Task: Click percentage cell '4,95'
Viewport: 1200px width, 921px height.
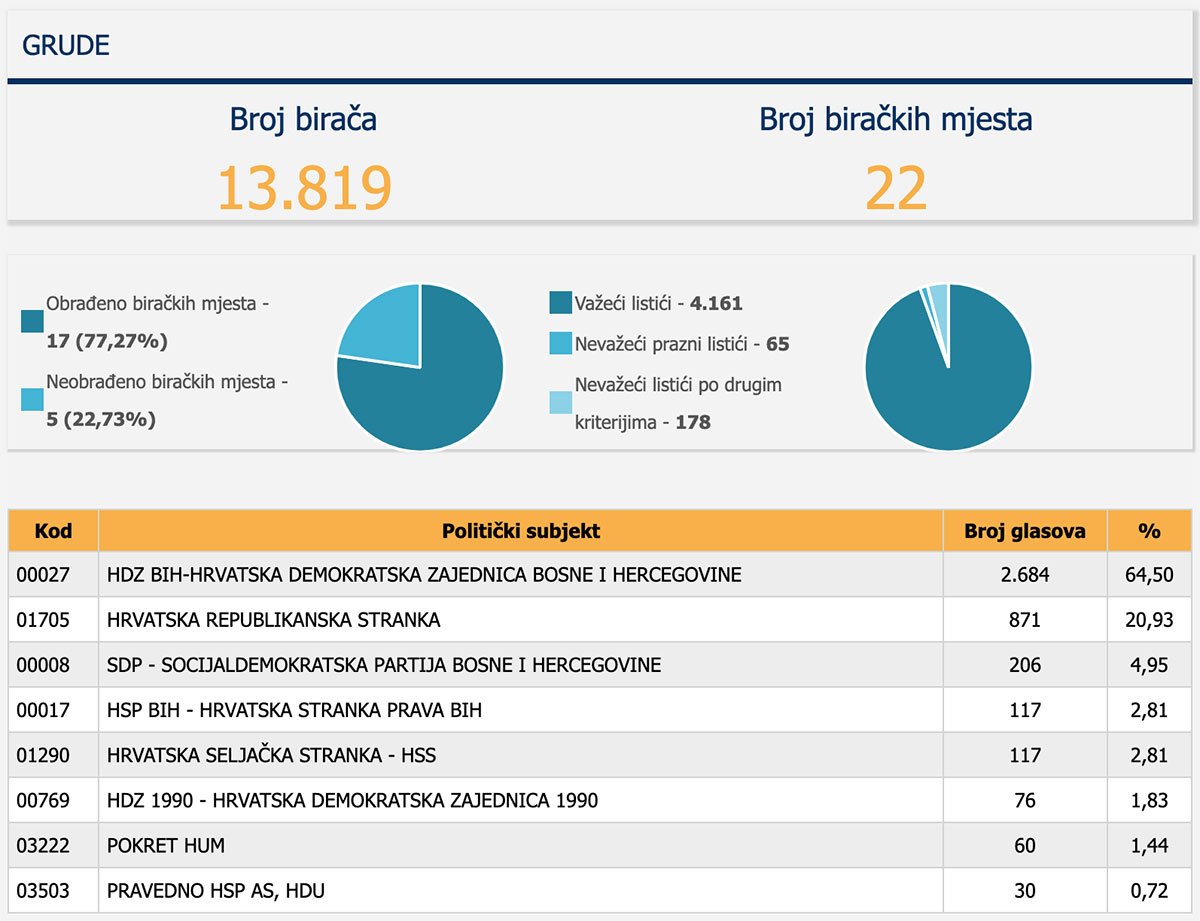Action: [1150, 665]
